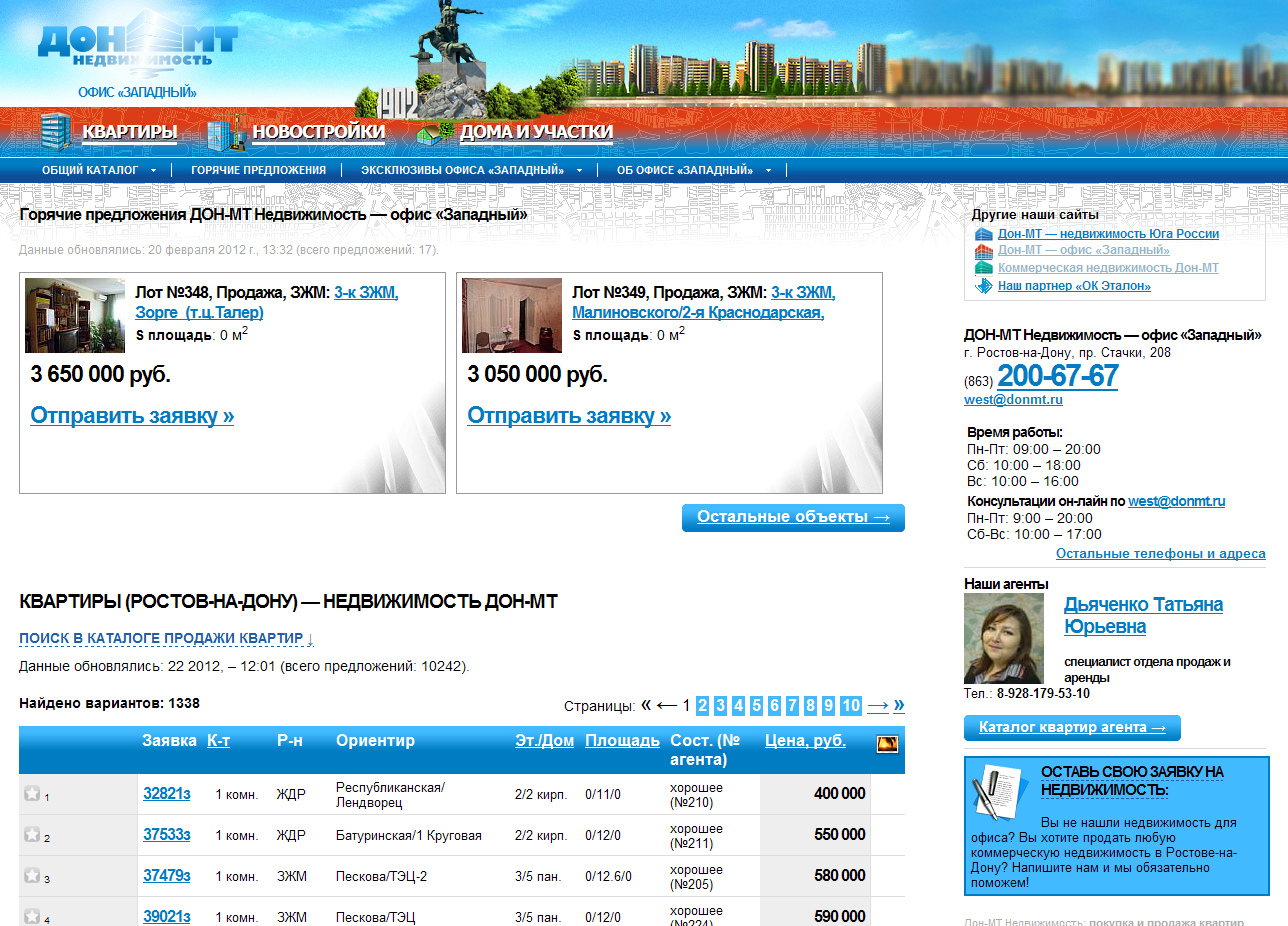This screenshot has height=926, width=1288.
Task: Click west@donmt.ru under phone number
Action: click(1013, 400)
